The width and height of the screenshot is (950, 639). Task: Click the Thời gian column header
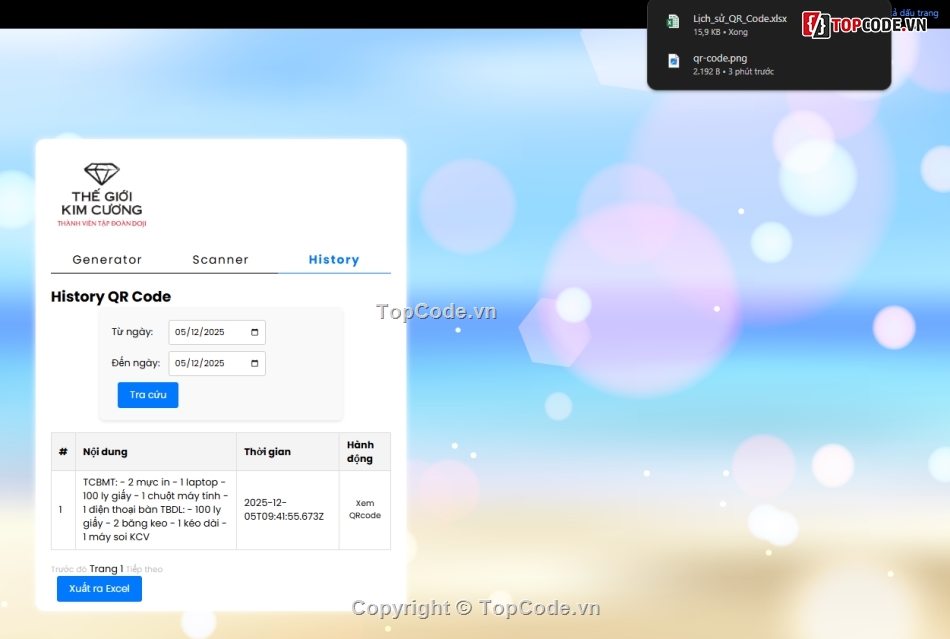coord(267,452)
